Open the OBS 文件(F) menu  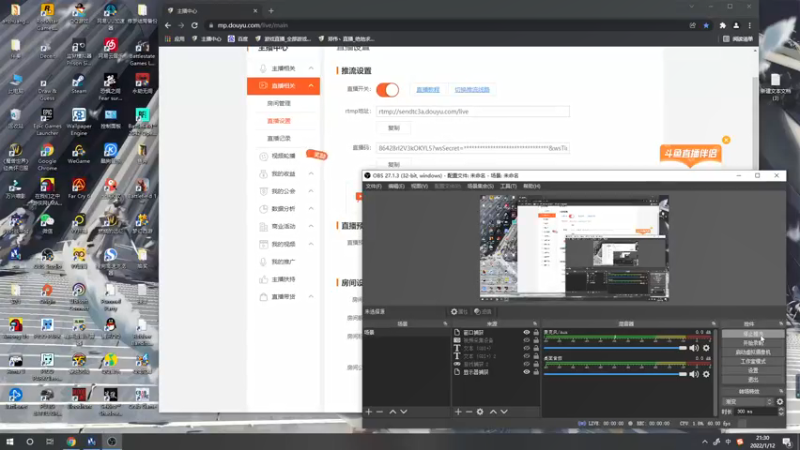[x=373, y=186]
